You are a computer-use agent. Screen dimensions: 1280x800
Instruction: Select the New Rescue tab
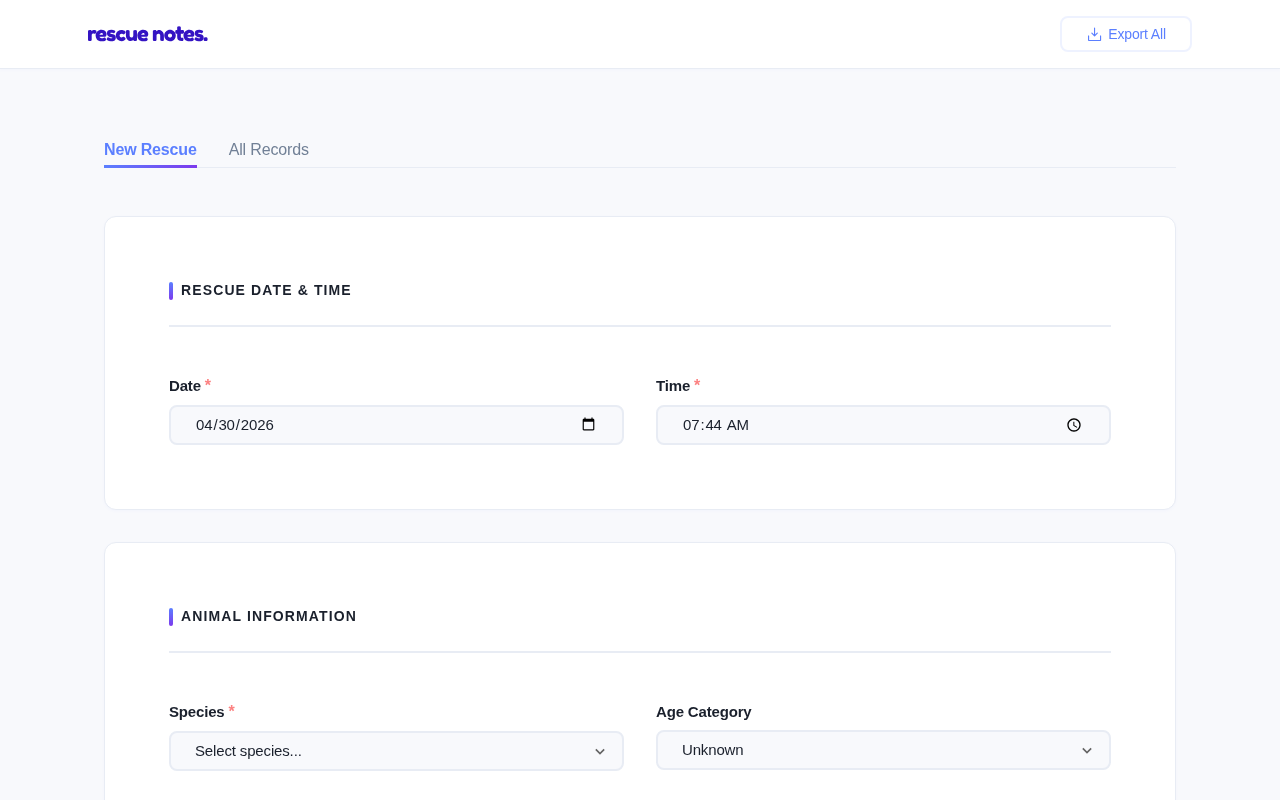click(150, 150)
